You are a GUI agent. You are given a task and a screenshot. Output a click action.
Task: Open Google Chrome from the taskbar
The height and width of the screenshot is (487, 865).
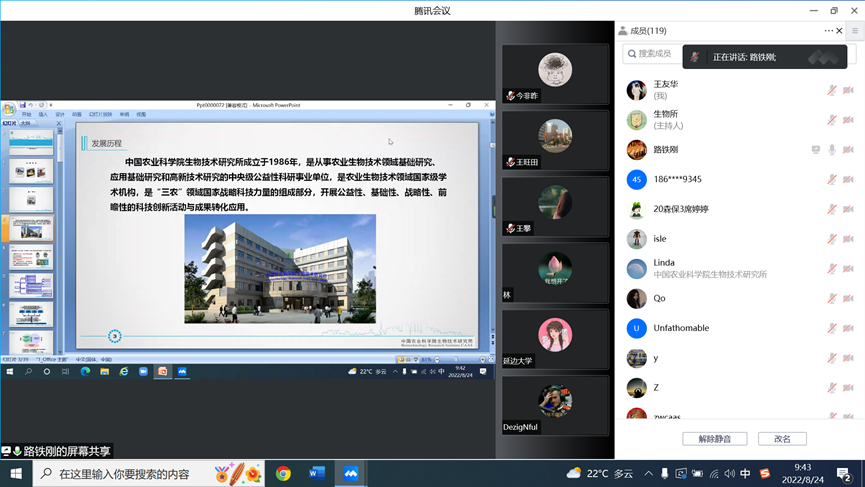[283, 473]
